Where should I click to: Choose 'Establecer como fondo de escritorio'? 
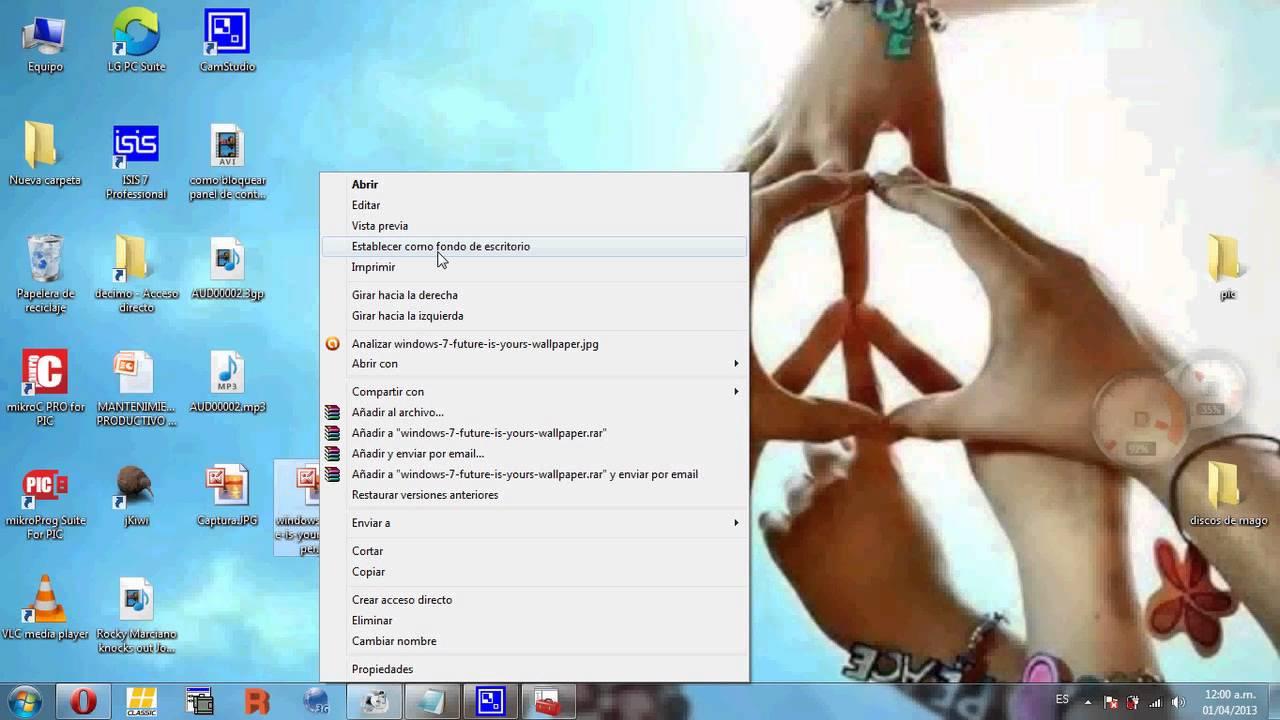tap(441, 247)
